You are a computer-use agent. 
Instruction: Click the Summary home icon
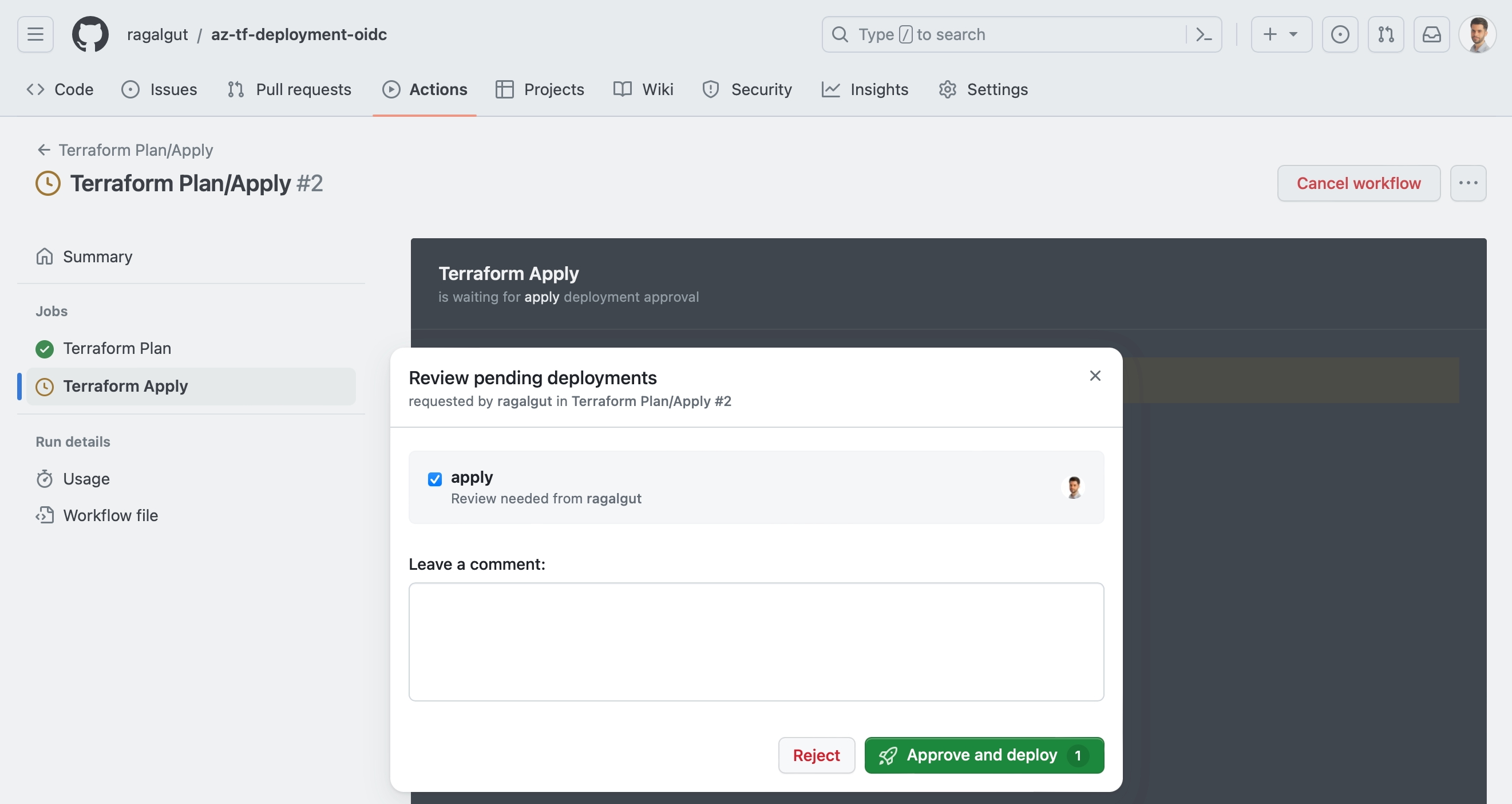(45, 257)
